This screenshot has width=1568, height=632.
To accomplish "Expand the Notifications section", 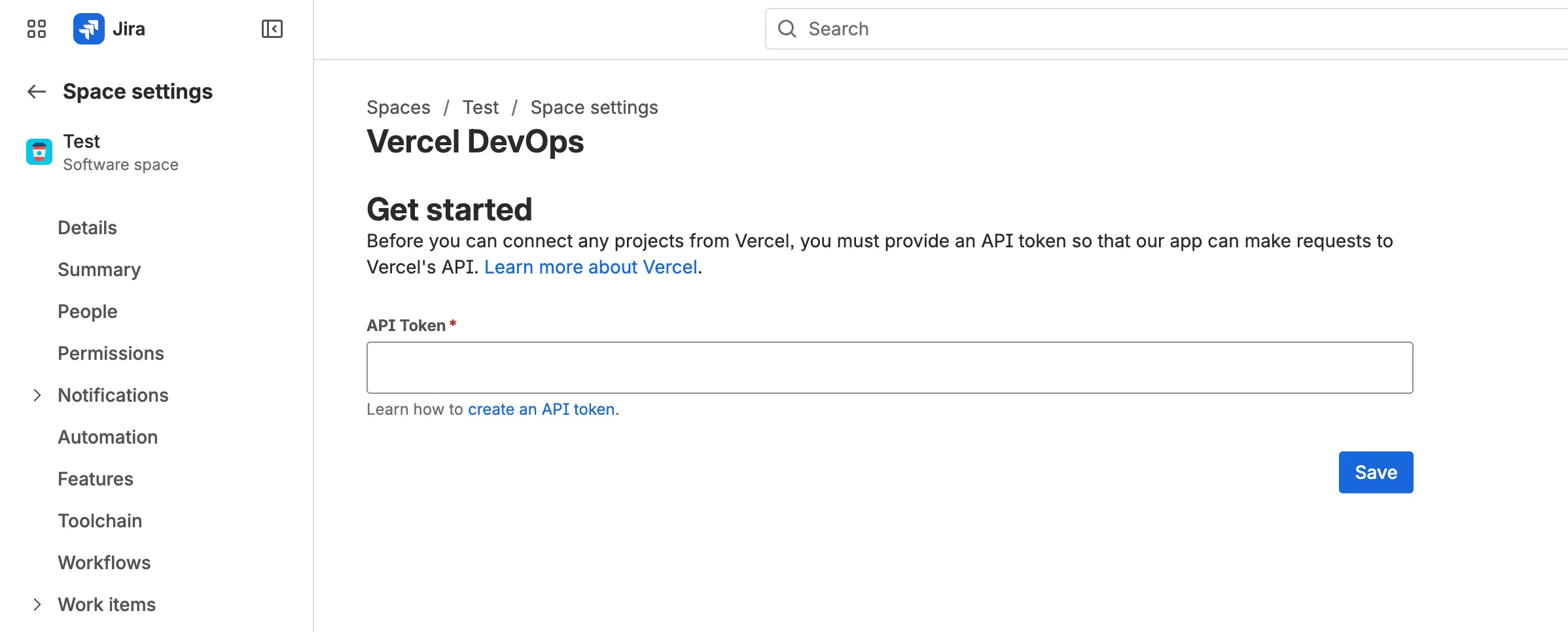I will click(x=37, y=395).
